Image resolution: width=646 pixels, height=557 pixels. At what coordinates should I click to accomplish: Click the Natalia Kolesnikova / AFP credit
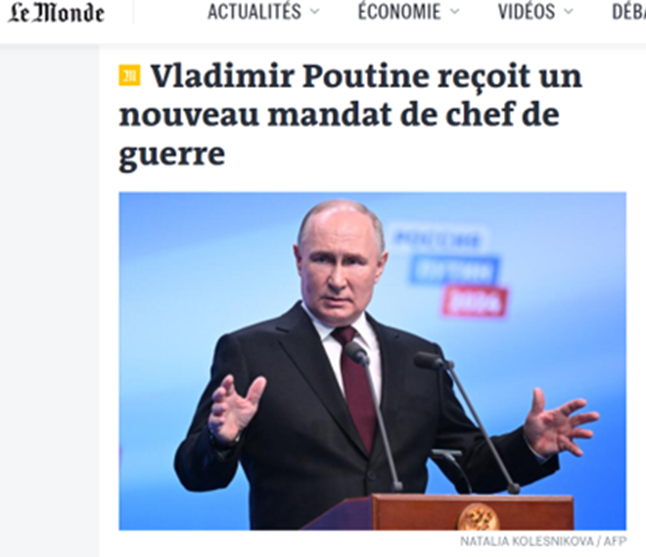click(543, 541)
